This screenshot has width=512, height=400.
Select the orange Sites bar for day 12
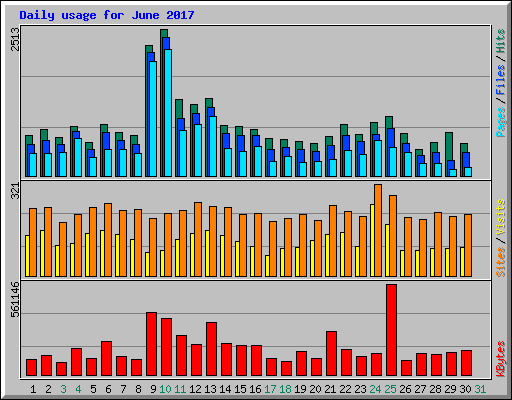coord(198,239)
